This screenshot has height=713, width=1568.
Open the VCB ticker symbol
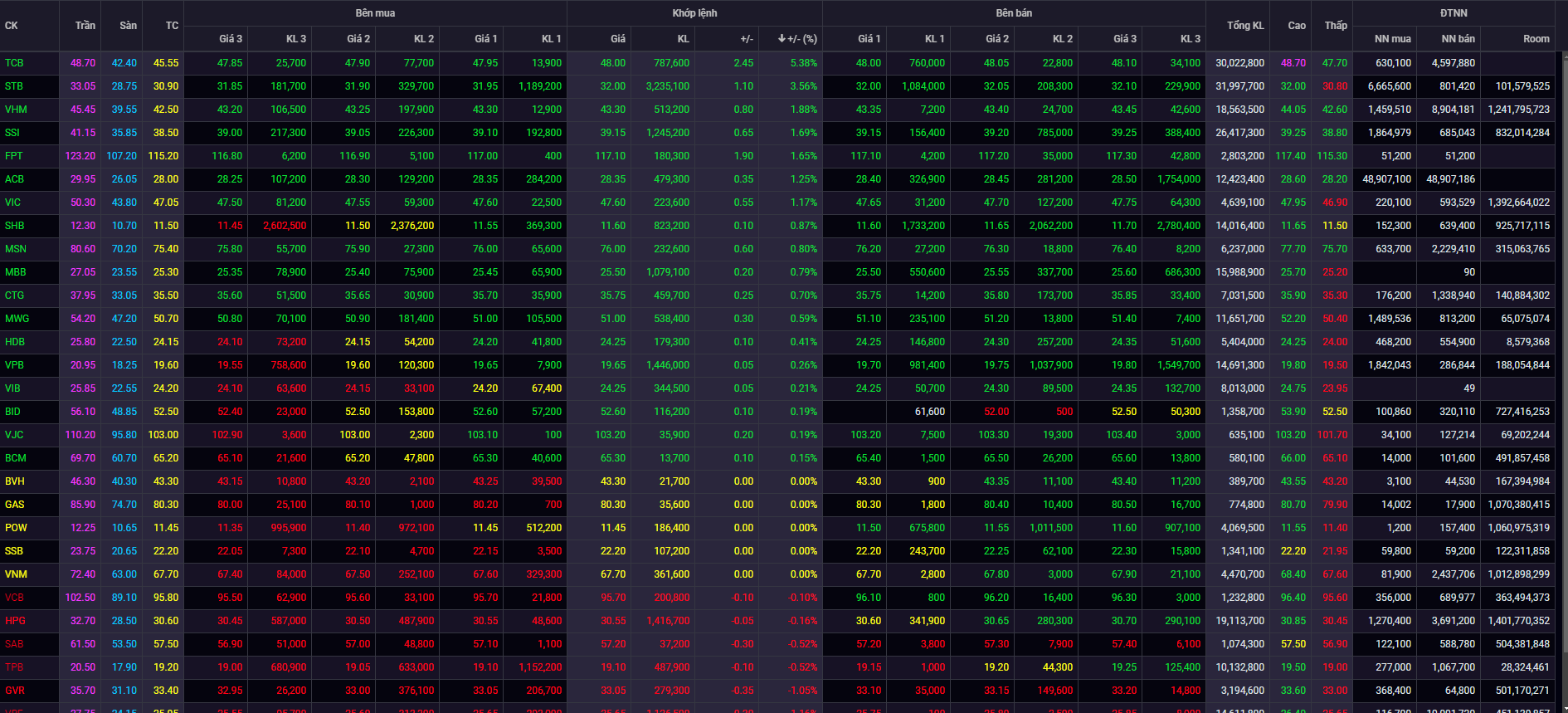[x=14, y=598]
